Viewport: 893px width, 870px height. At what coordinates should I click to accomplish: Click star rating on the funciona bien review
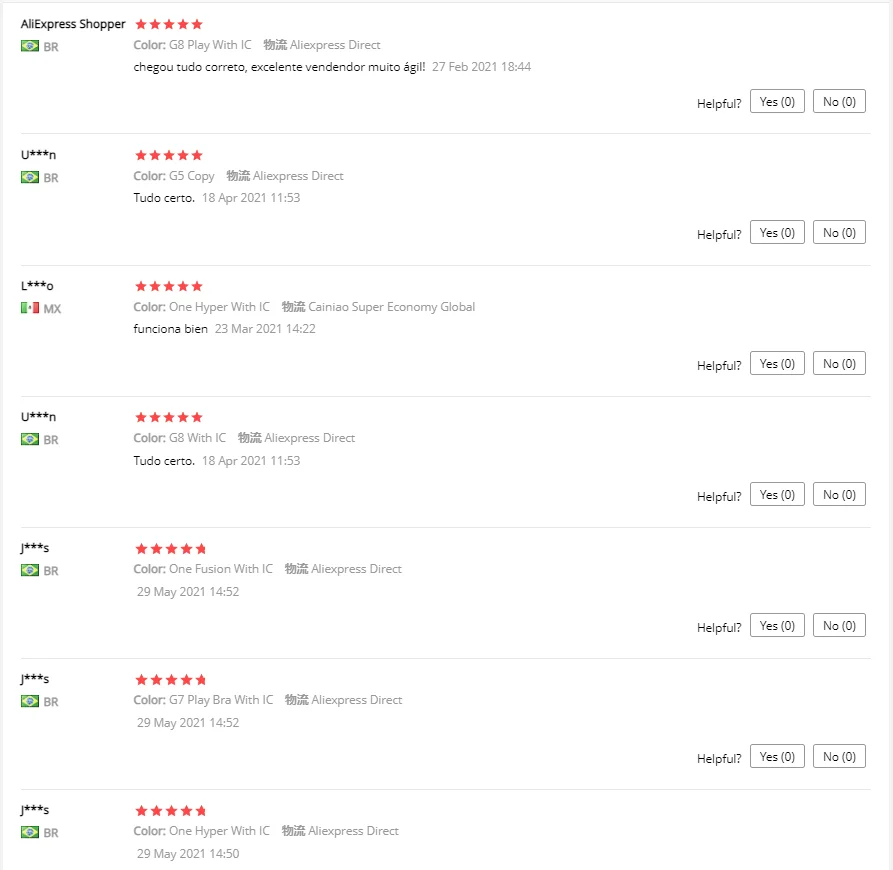169,286
